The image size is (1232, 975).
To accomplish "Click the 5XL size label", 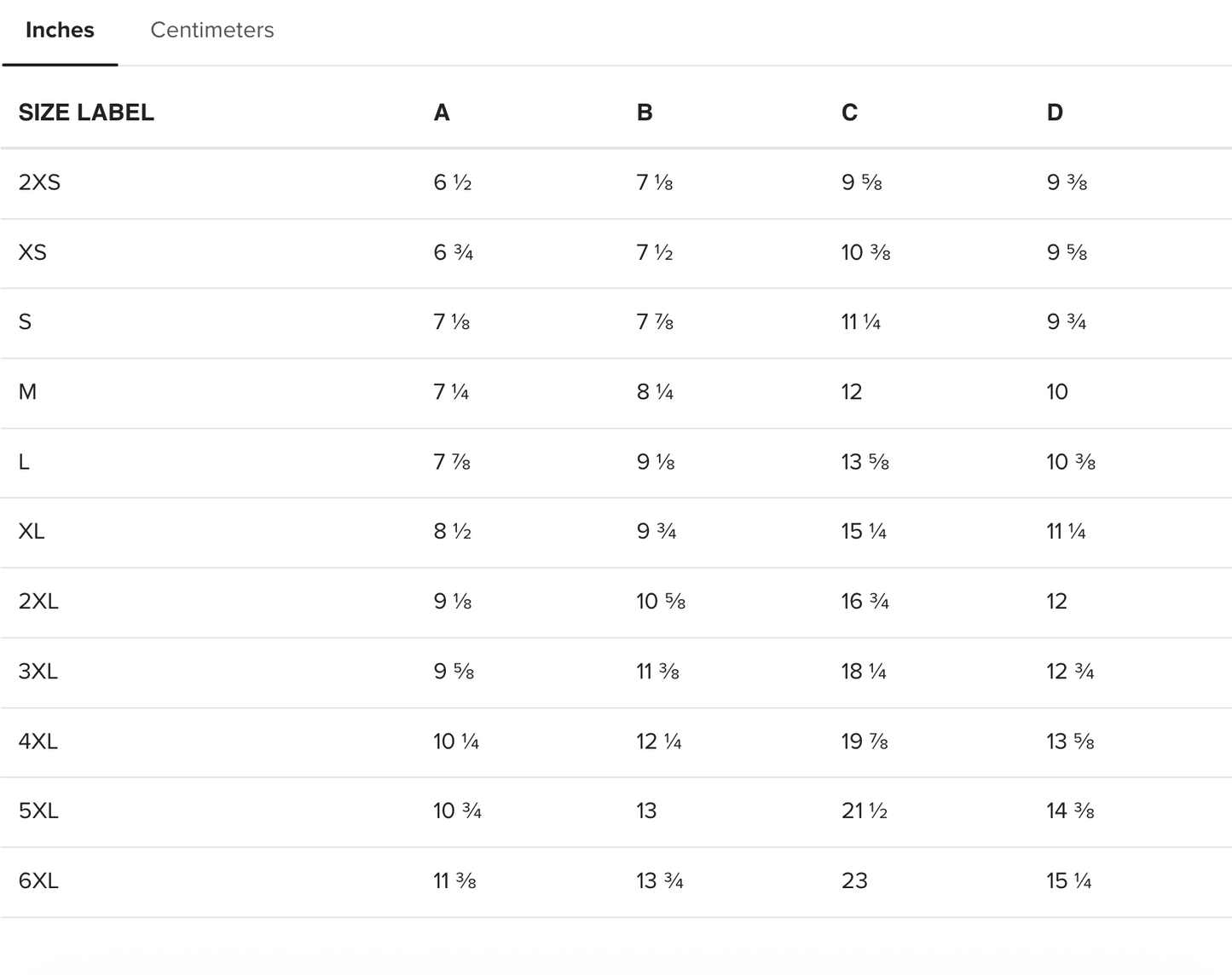I will coord(38,811).
